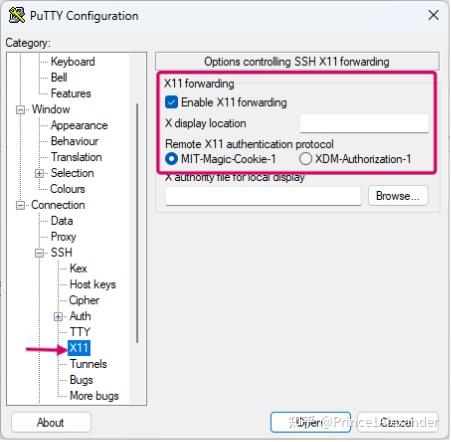Screen dimensions: 451x442
Task: Click the category tree vertical scrollbar
Action: click(x=137, y=223)
